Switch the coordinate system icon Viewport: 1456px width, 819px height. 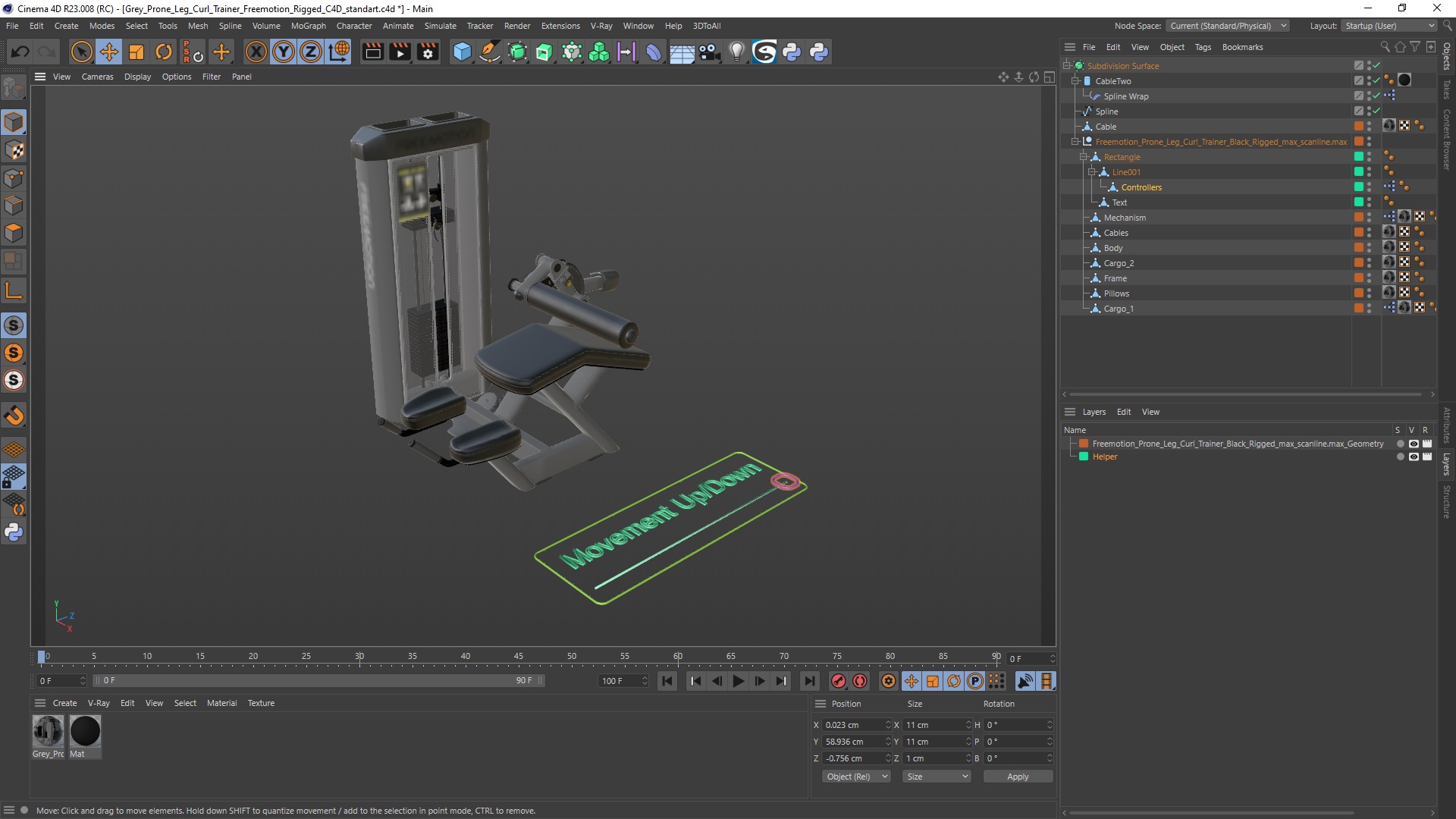(339, 52)
